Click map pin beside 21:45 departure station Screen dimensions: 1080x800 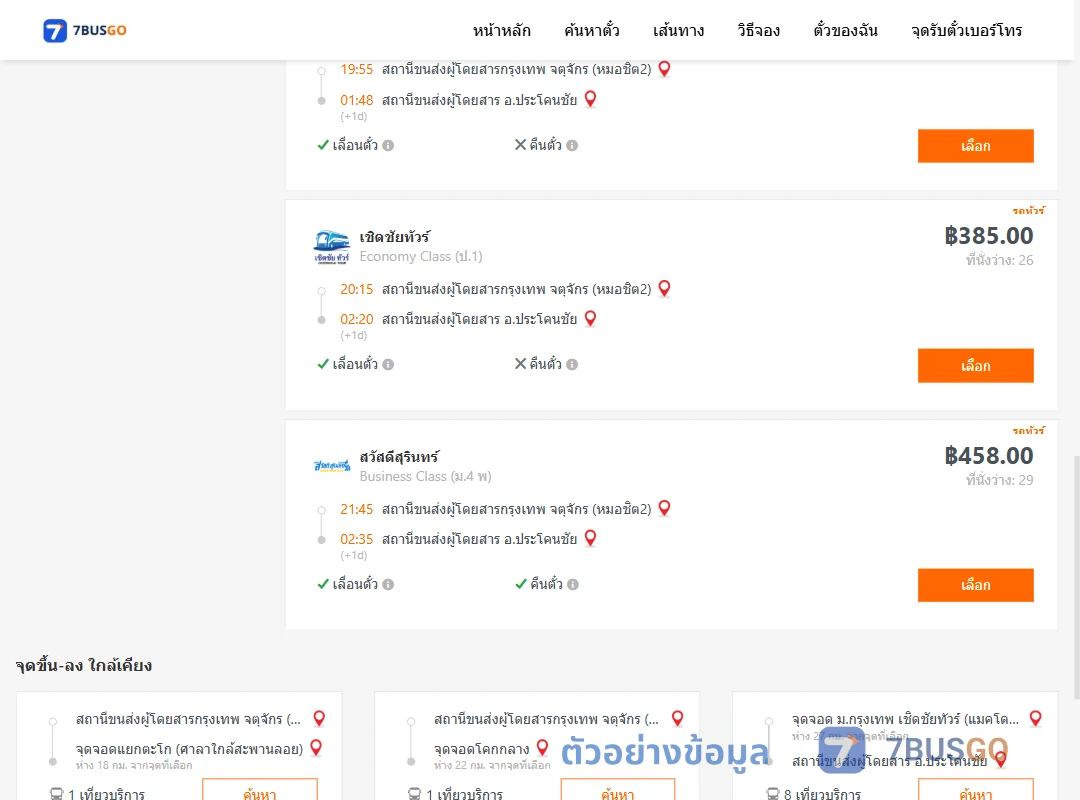[x=665, y=508]
